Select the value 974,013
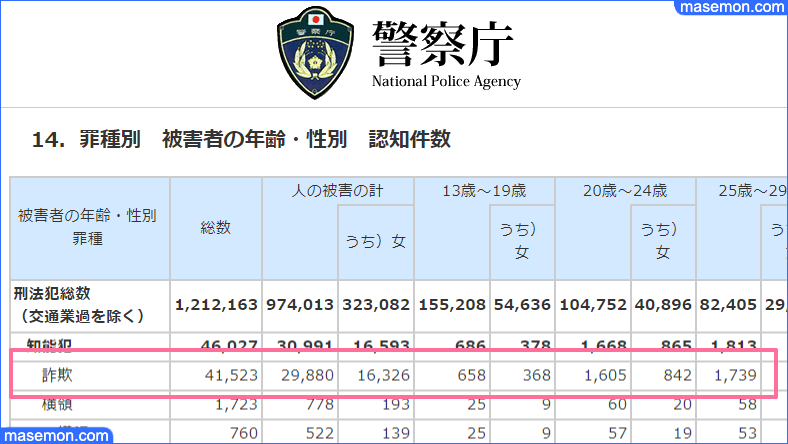788x444 pixels. click(x=300, y=305)
